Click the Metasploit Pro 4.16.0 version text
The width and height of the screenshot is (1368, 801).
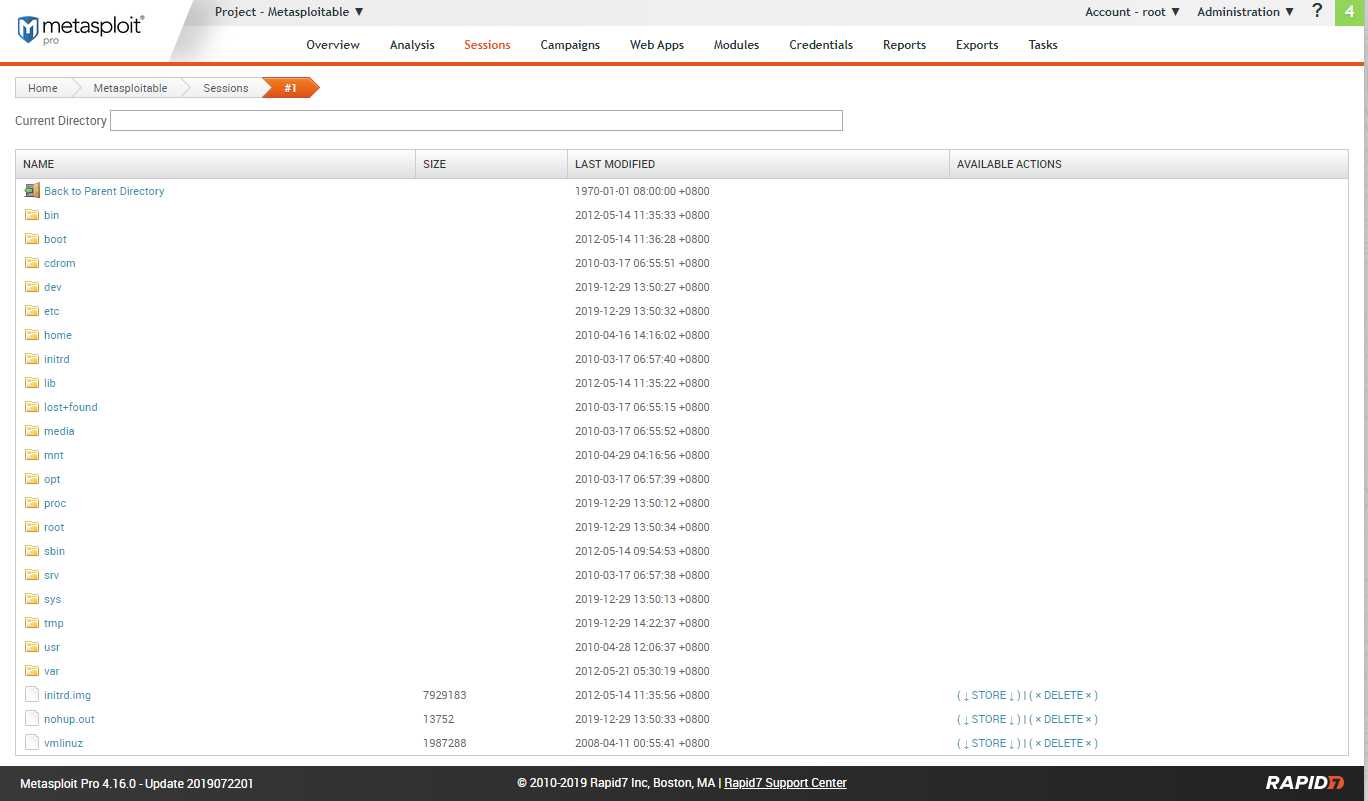click(136, 783)
